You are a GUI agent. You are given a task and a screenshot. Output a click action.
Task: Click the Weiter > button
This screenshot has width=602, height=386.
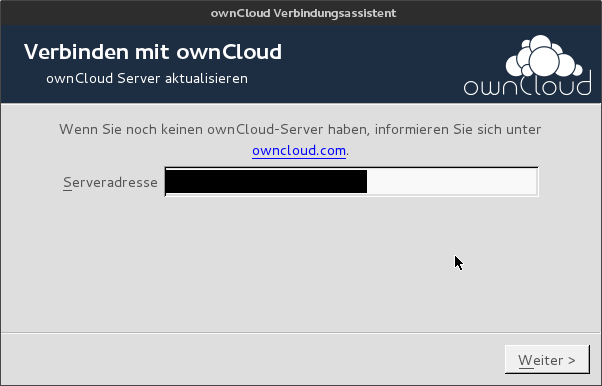click(547, 359)
